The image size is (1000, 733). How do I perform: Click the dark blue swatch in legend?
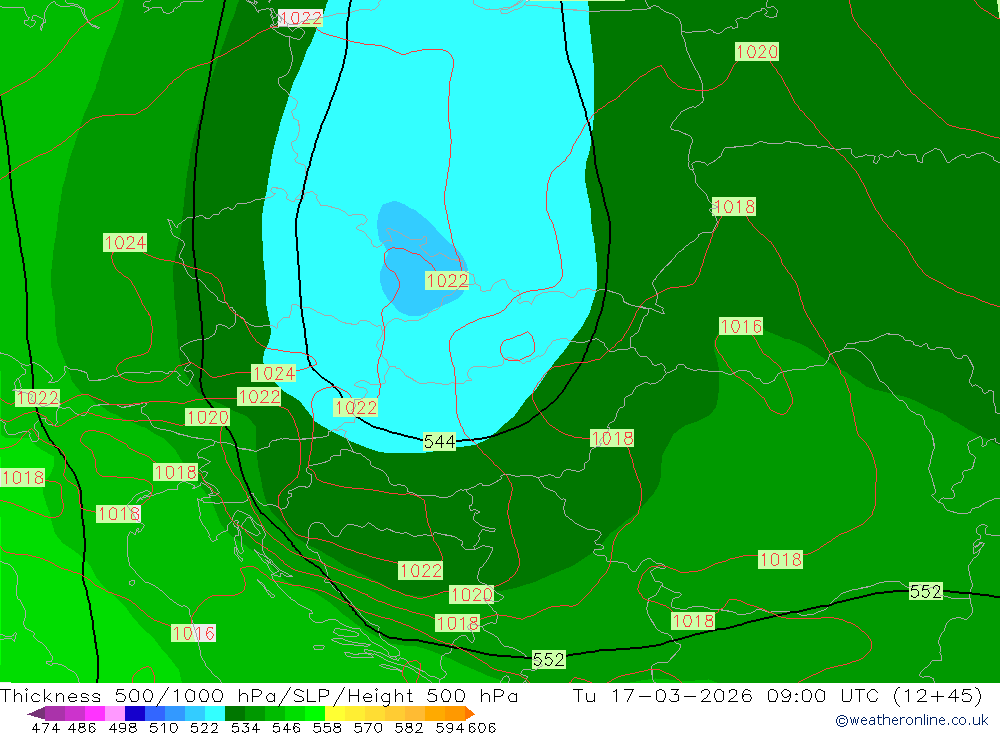pos(135,713)
